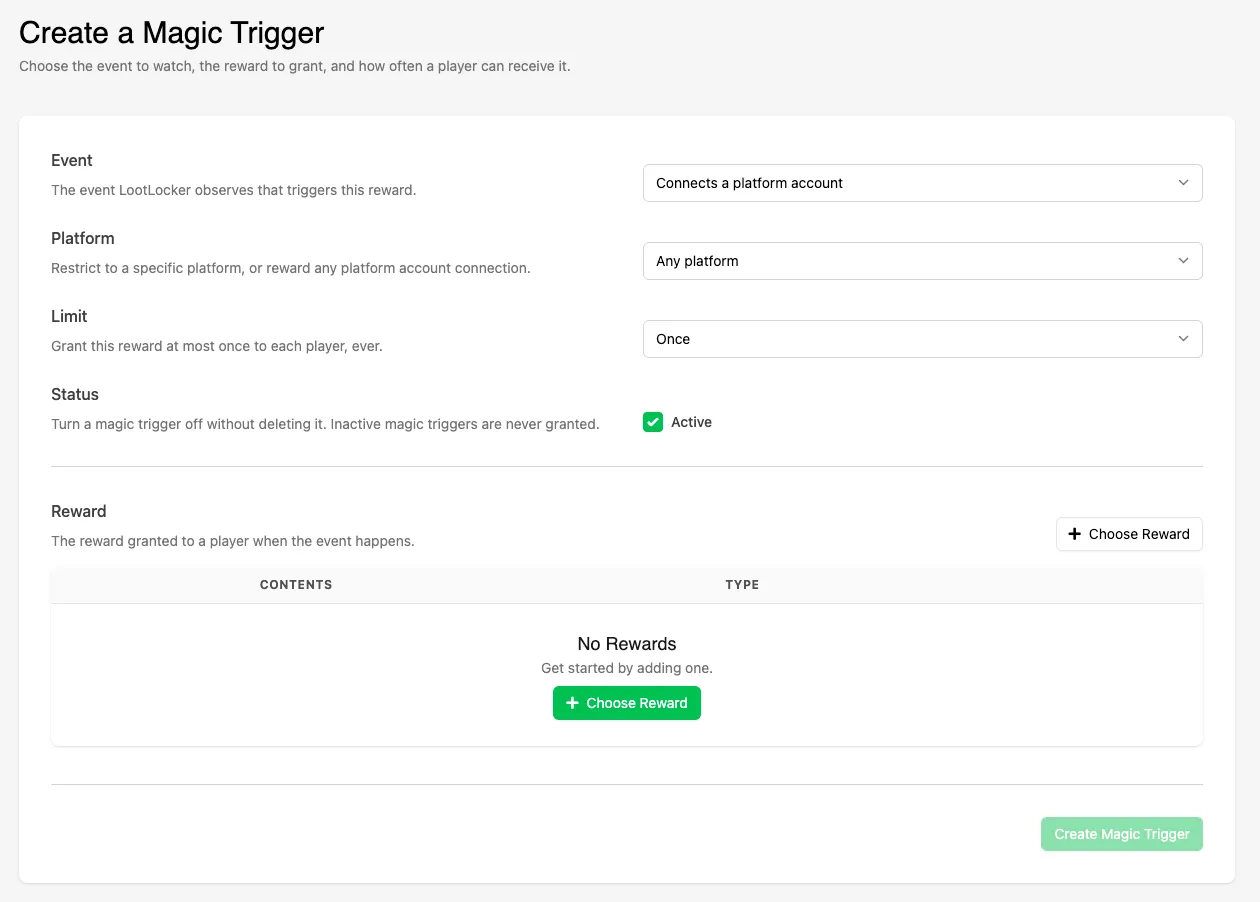Click the Active label text
Viewport: 1260px width, 902px height.
(691, 422)
